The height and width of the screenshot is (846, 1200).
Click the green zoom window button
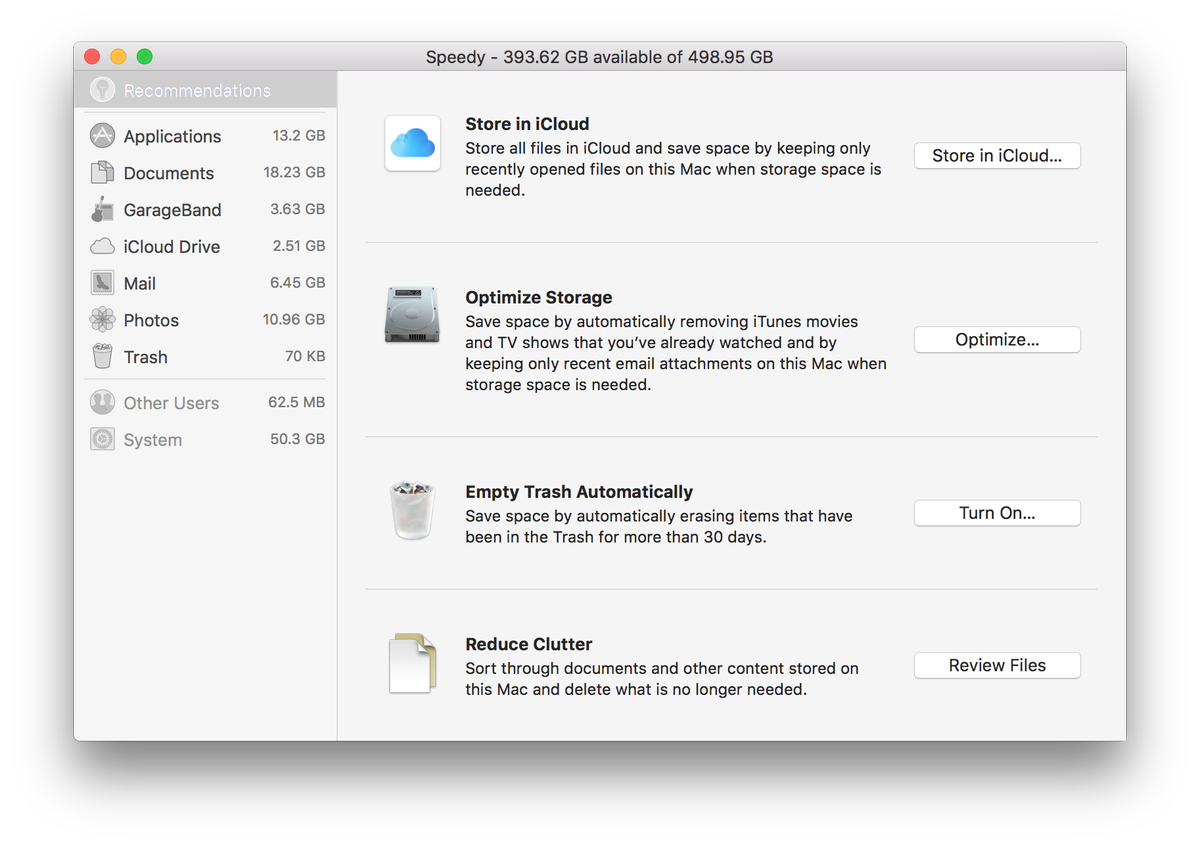point(145,57)
